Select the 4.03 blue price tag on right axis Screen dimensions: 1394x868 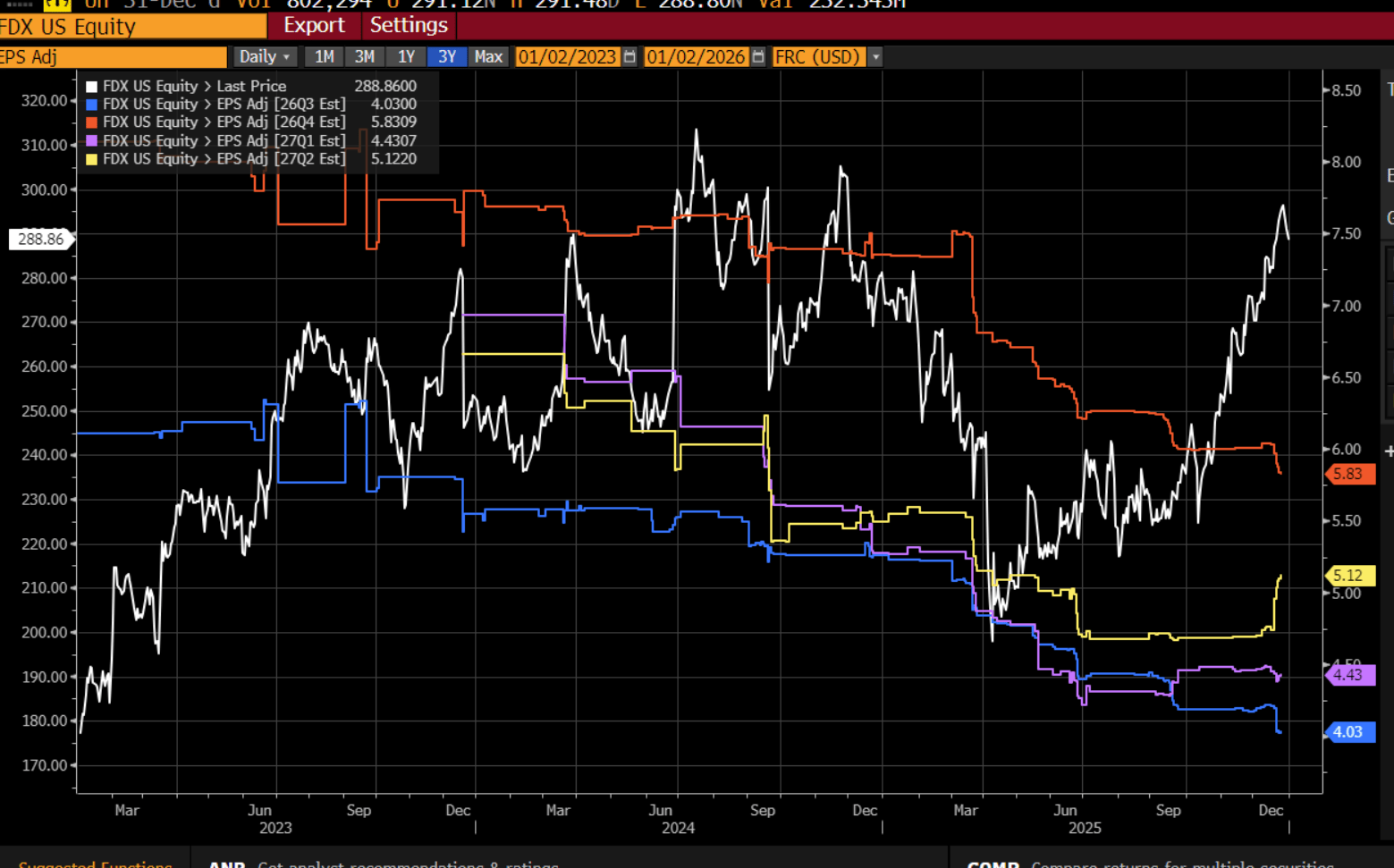[1350, 732]
